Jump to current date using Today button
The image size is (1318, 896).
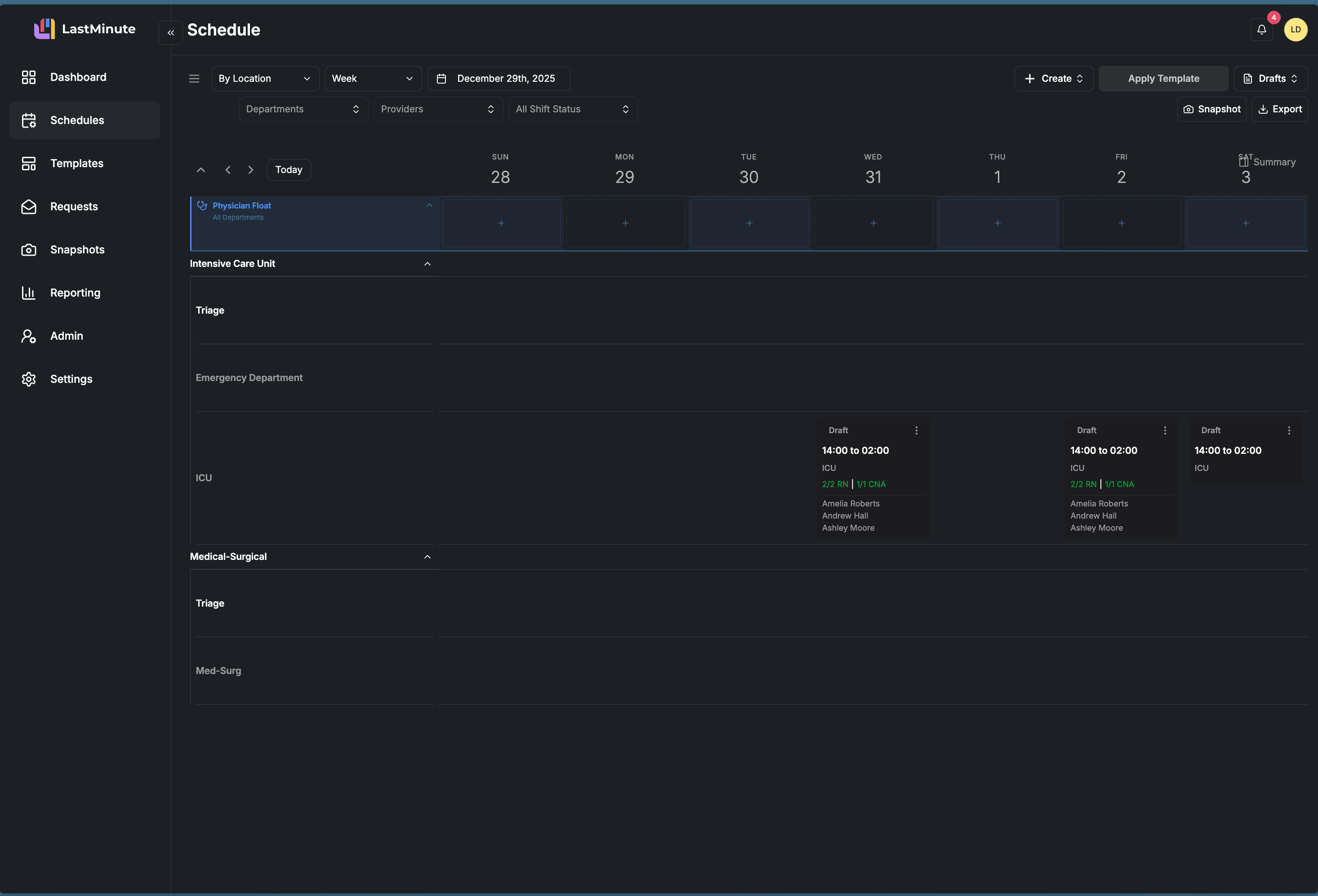[288, 169]
